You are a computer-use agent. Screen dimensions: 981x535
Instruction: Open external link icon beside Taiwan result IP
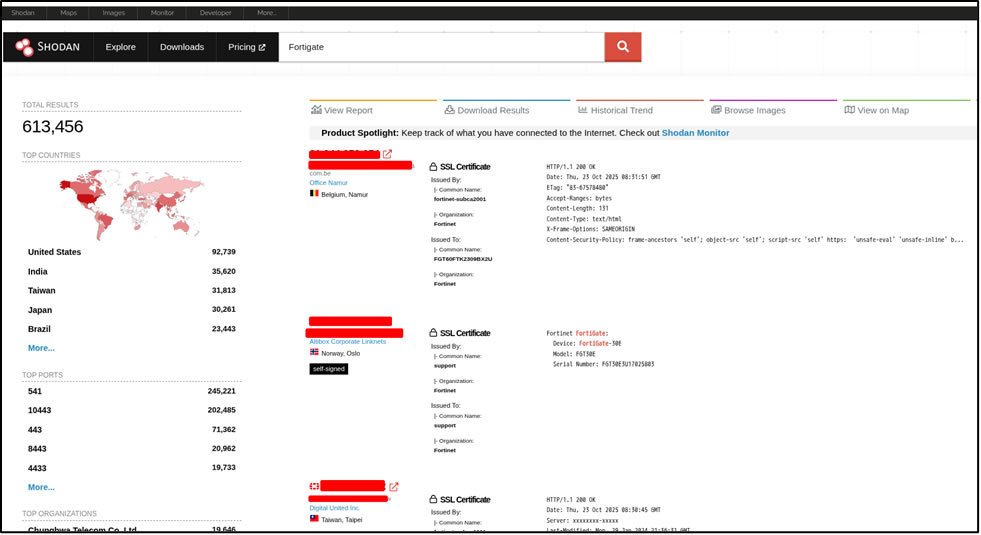tap(394, 486)
